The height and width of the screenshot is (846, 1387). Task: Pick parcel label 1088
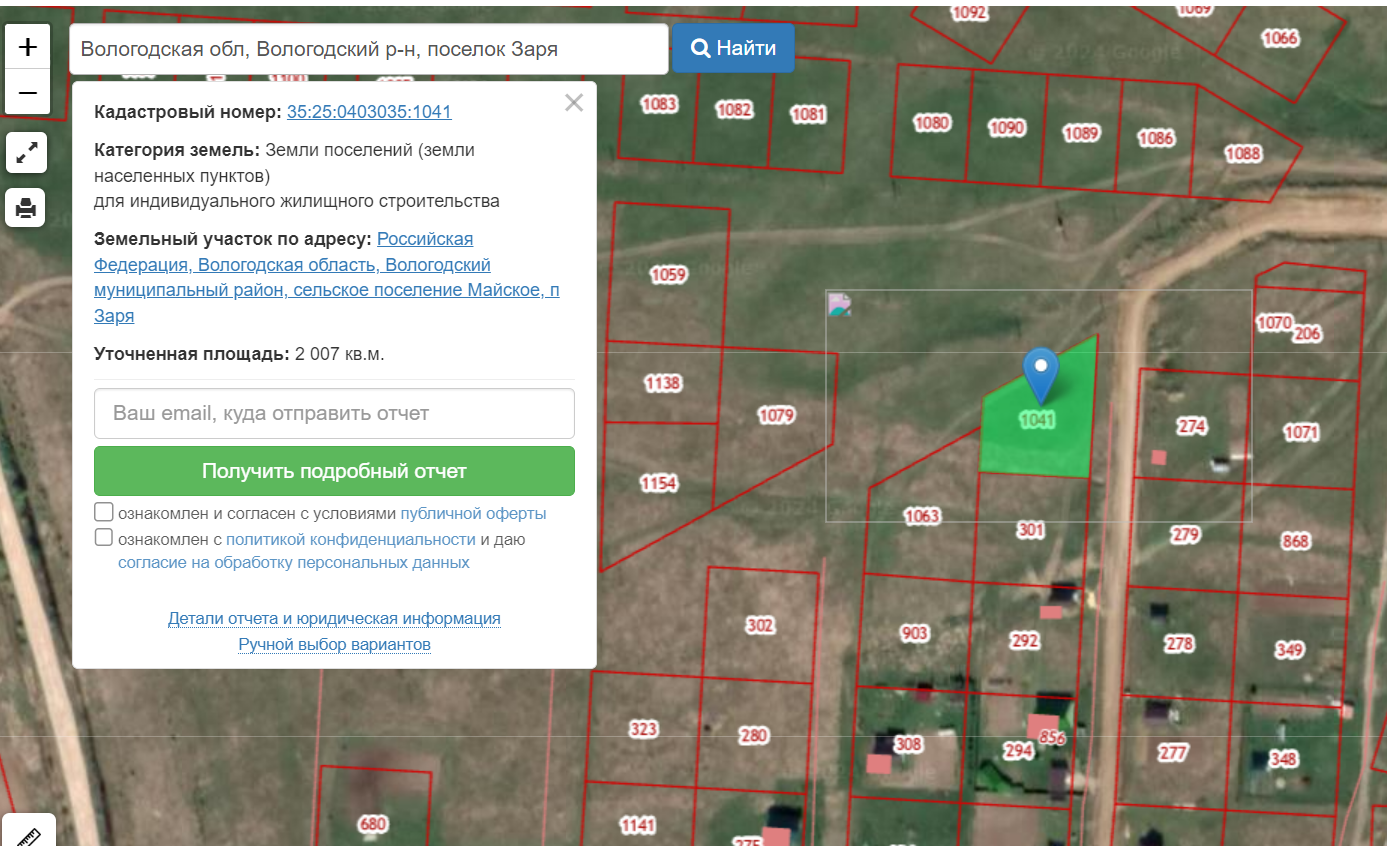click(x=1243, y=153)
